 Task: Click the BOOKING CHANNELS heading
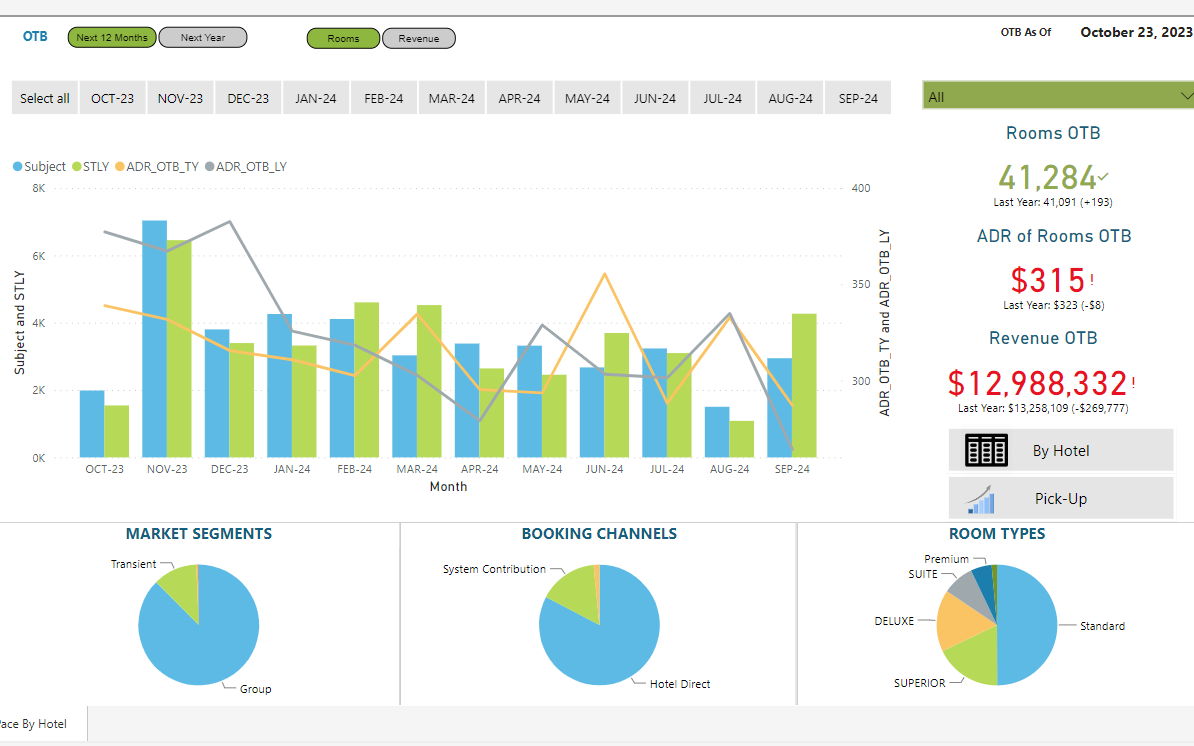pos(599,534)
